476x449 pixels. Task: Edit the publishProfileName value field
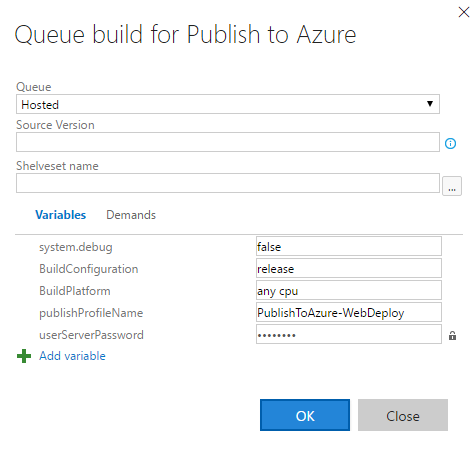(349, 312)
